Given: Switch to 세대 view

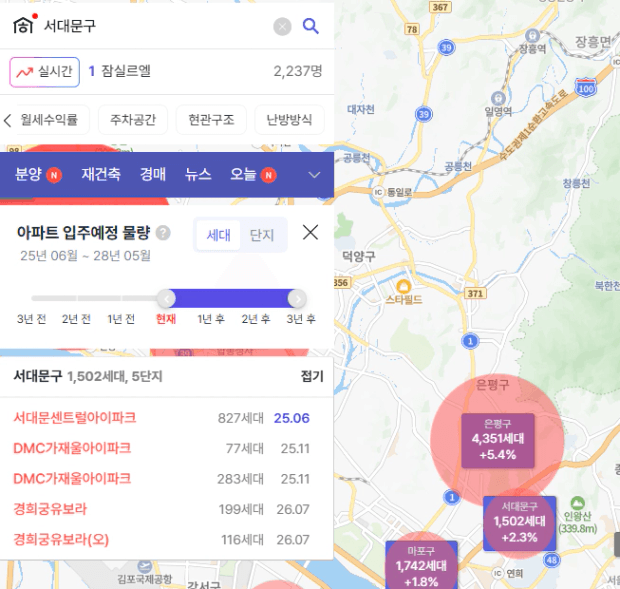Looking at the screenshot, I should tap(218, 236).
